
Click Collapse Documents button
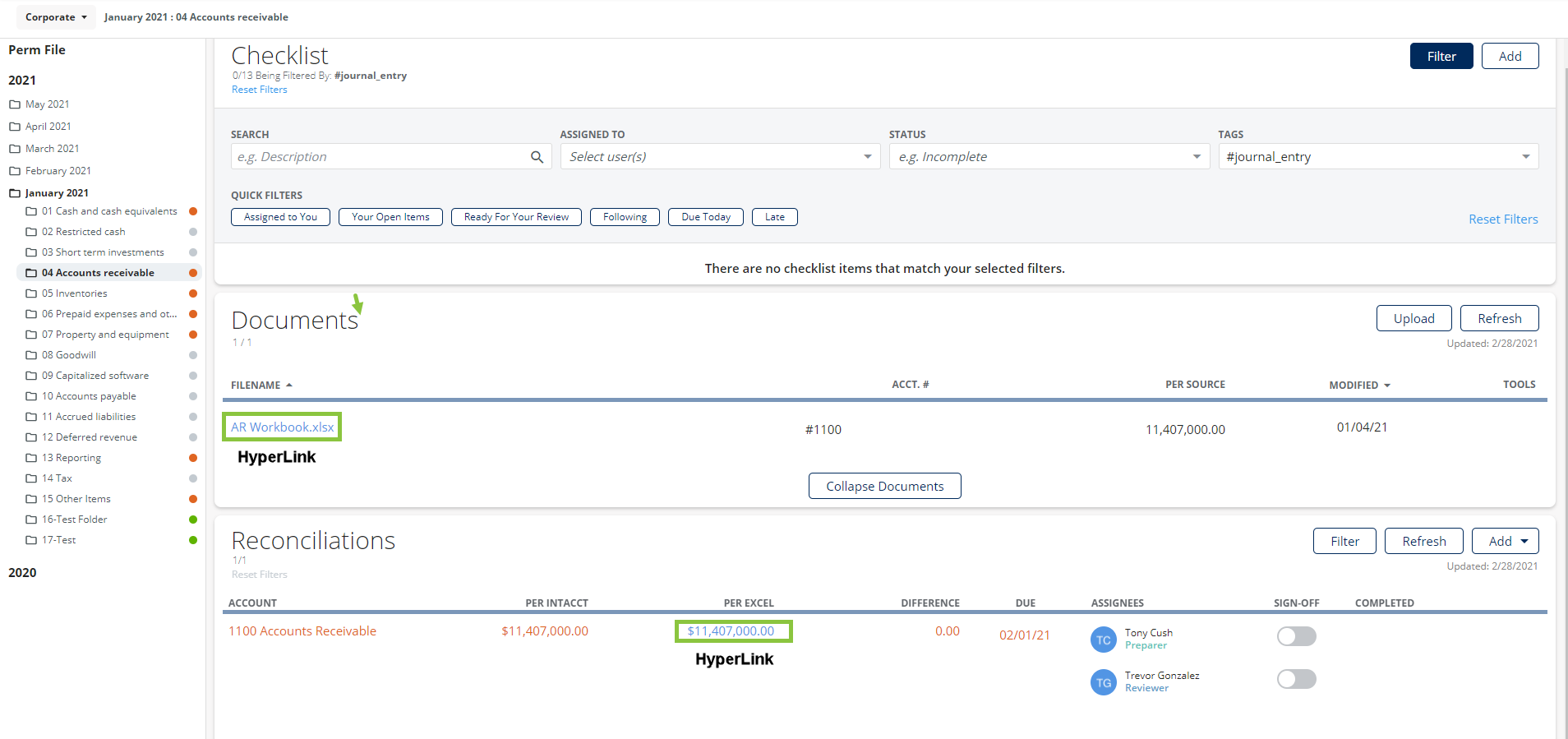click(x=885, y=486)
